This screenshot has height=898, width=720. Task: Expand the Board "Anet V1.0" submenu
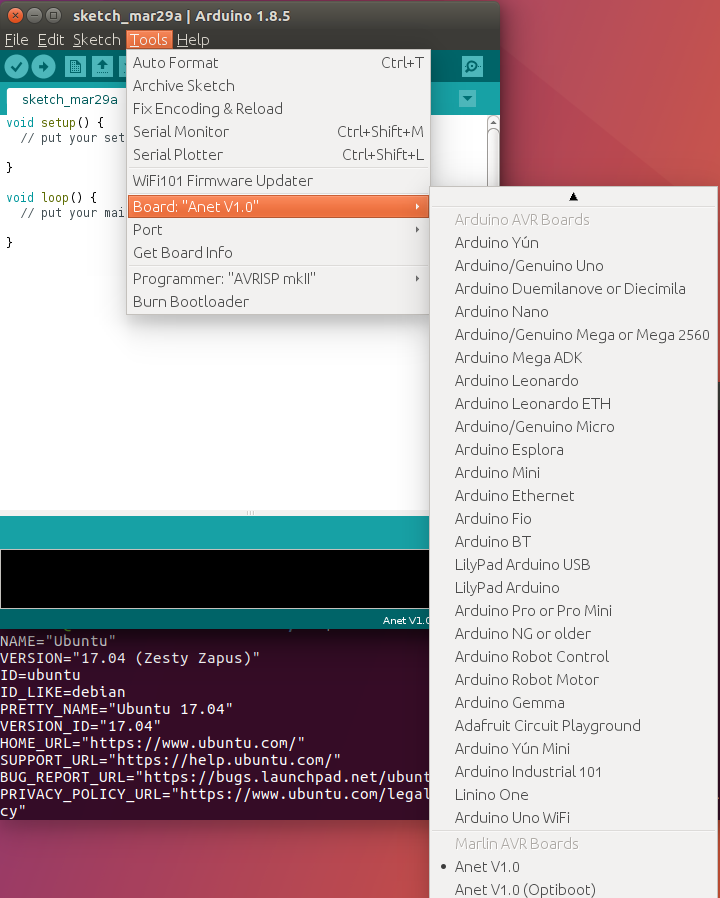(278, 206)
